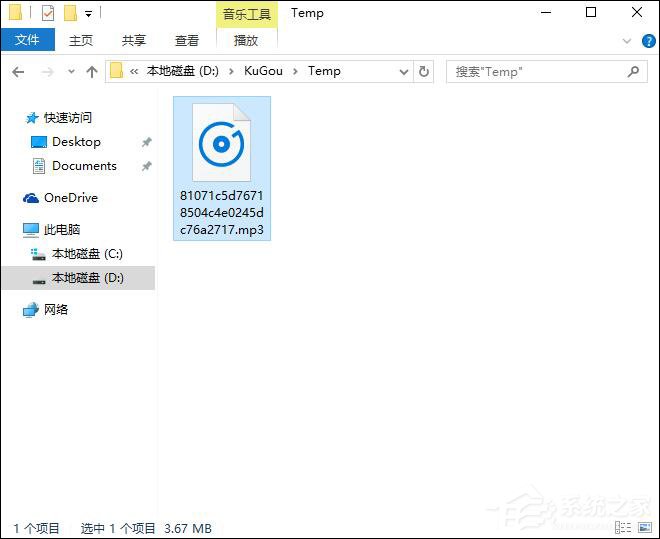This screenshot has width=660, height=539.
Task: Click New folder quick access icon
Action: [x=70, y=13]
